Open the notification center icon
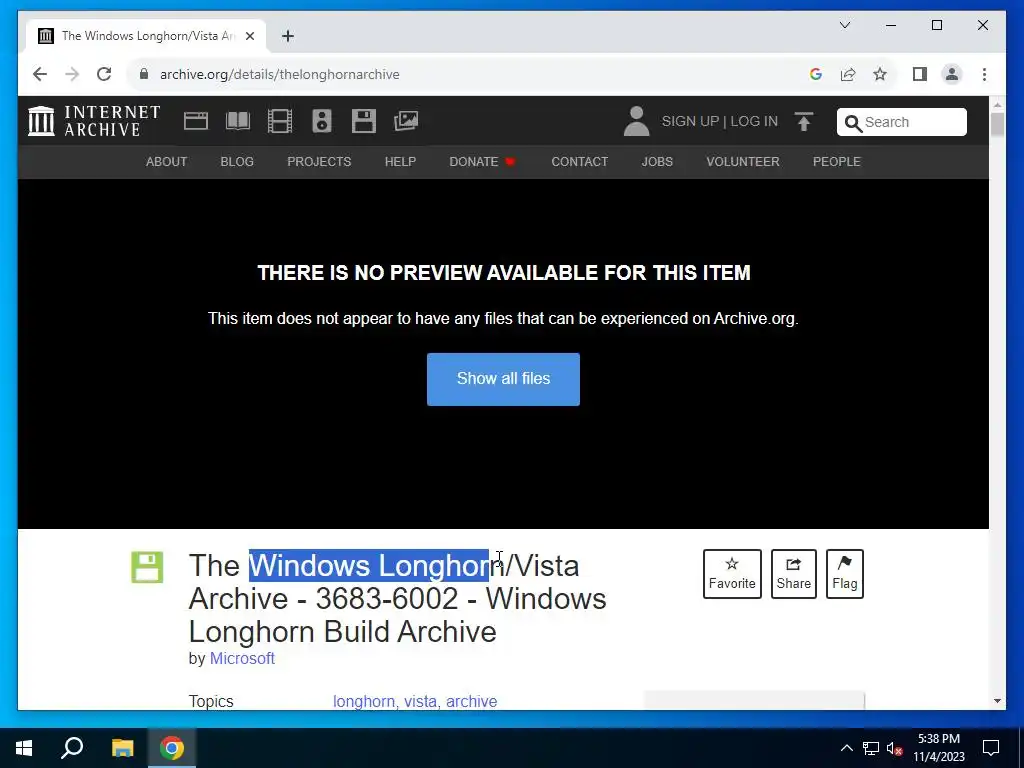This screenshot has height=768, width=1024. (991, 748)
